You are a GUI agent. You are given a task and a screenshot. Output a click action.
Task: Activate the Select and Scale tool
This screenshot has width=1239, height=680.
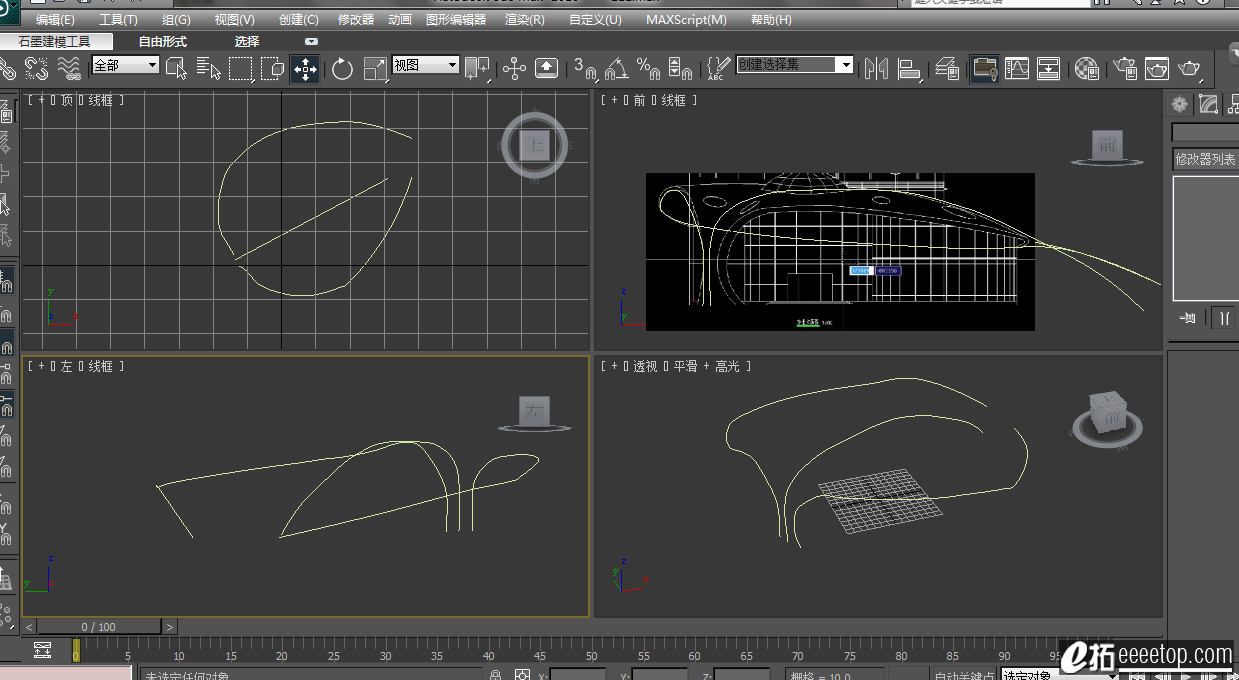pyautogui.click(x=375, y=68)
